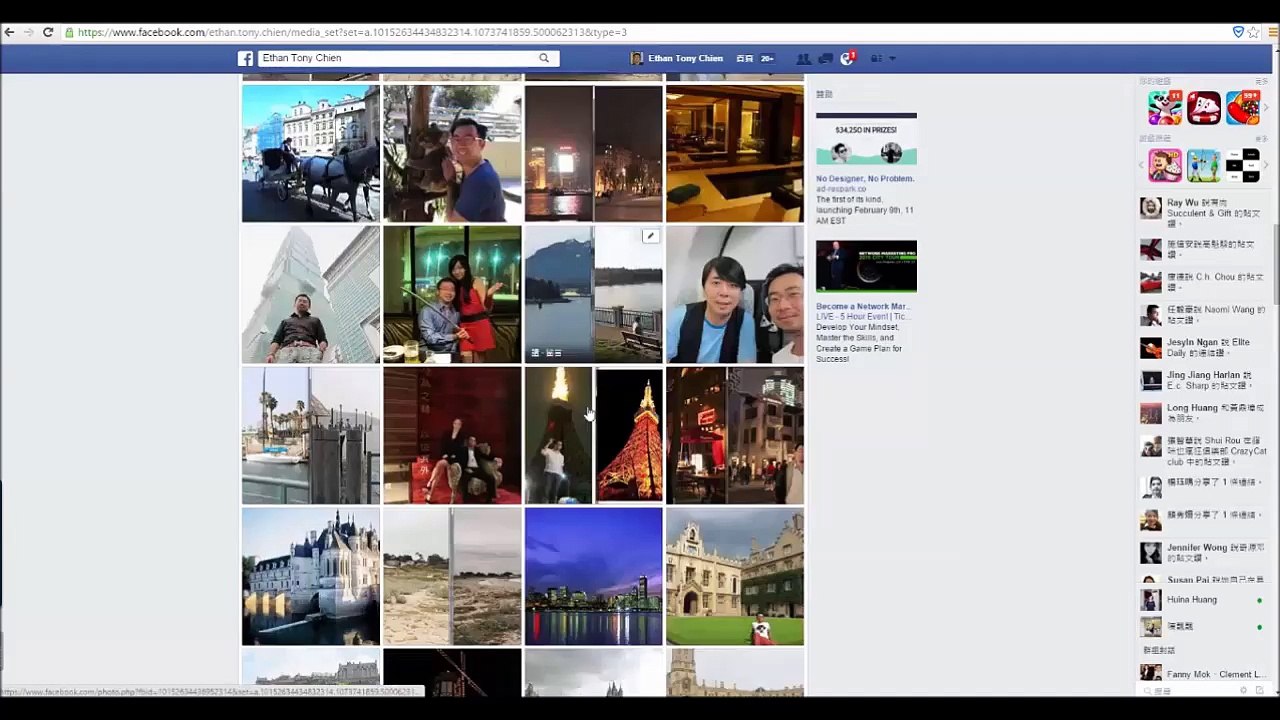This screenshot has width=1280, height=720.
Task: Start chat with Huina Huang
Action: (x=1204, y=600)
